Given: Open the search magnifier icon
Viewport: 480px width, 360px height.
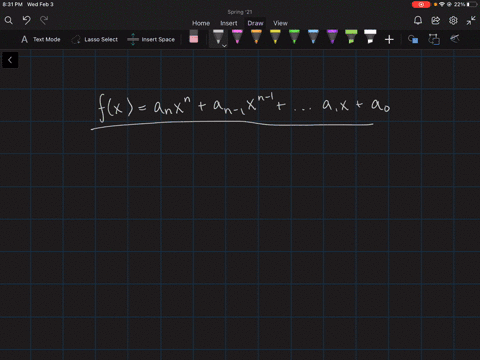Looking at the screenshot, I should click(x=9, y=21).
